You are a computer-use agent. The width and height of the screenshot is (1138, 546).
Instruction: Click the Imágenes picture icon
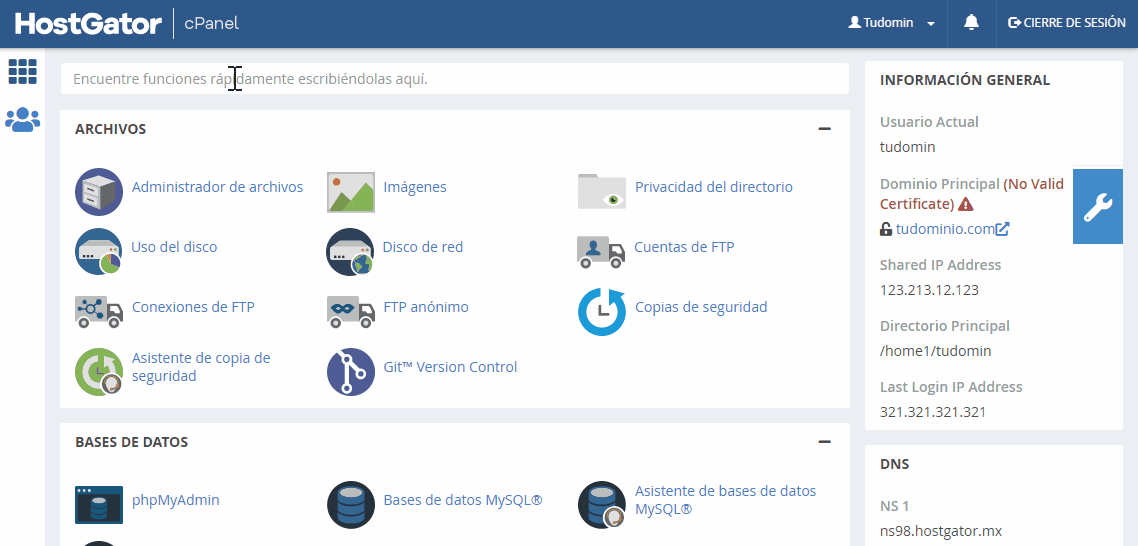point(351,192)
